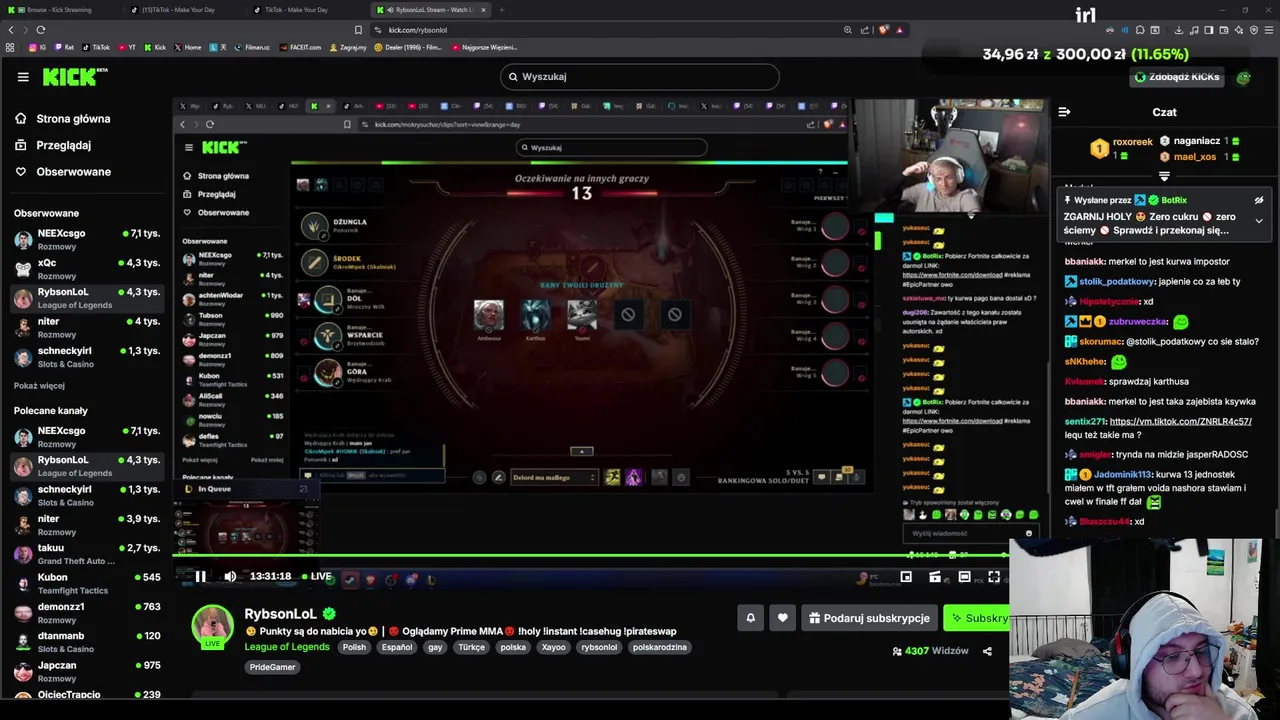Click the cast icon in the player bar
The width and height of the screenshot is (1280, 720).
935,577
